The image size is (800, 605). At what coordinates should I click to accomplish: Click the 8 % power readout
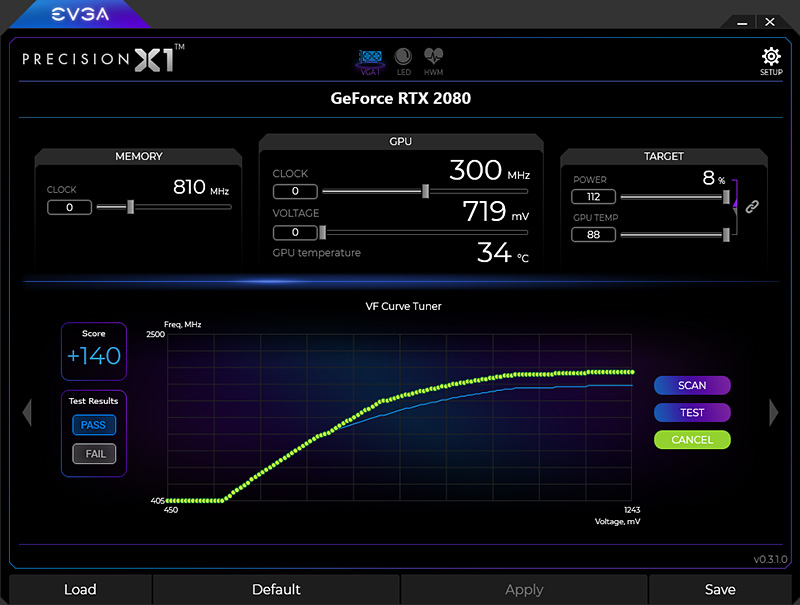point(713,178)
